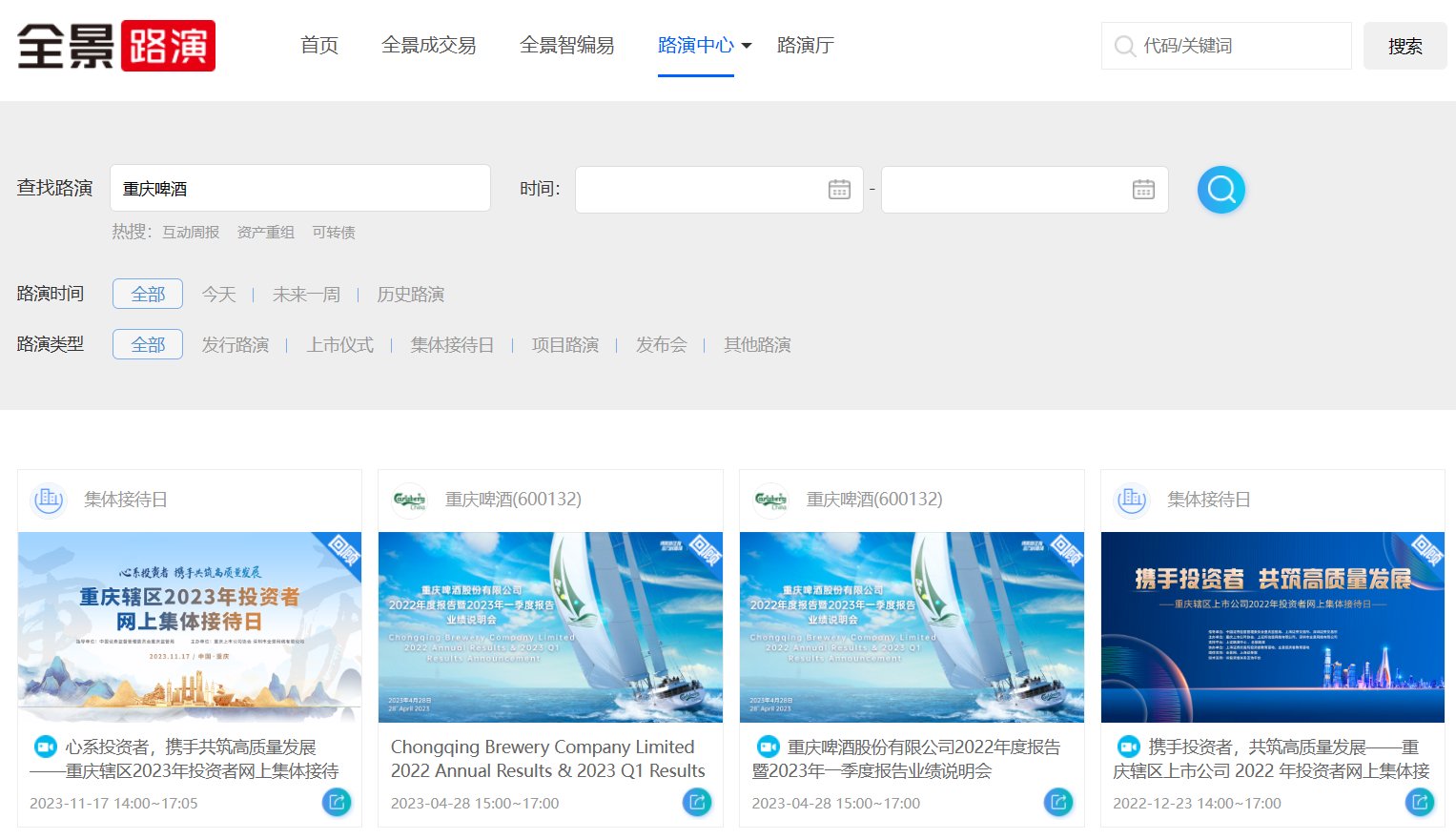Click date text 2022-12-23 14:00~17:00
1456x839 pixels.
click(x=1197, y=804)
